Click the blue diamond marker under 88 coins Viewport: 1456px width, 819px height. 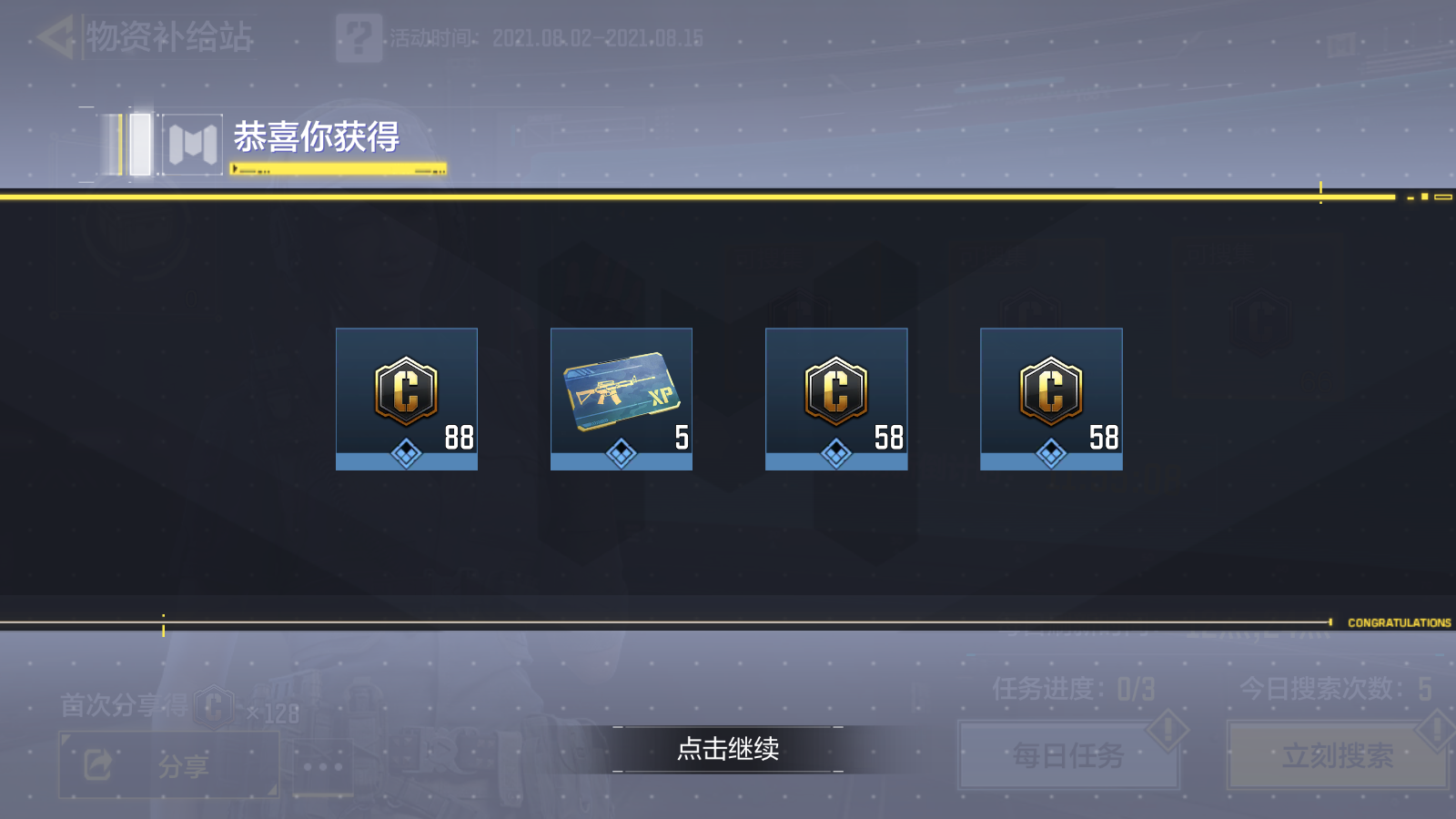pos(407,452)
